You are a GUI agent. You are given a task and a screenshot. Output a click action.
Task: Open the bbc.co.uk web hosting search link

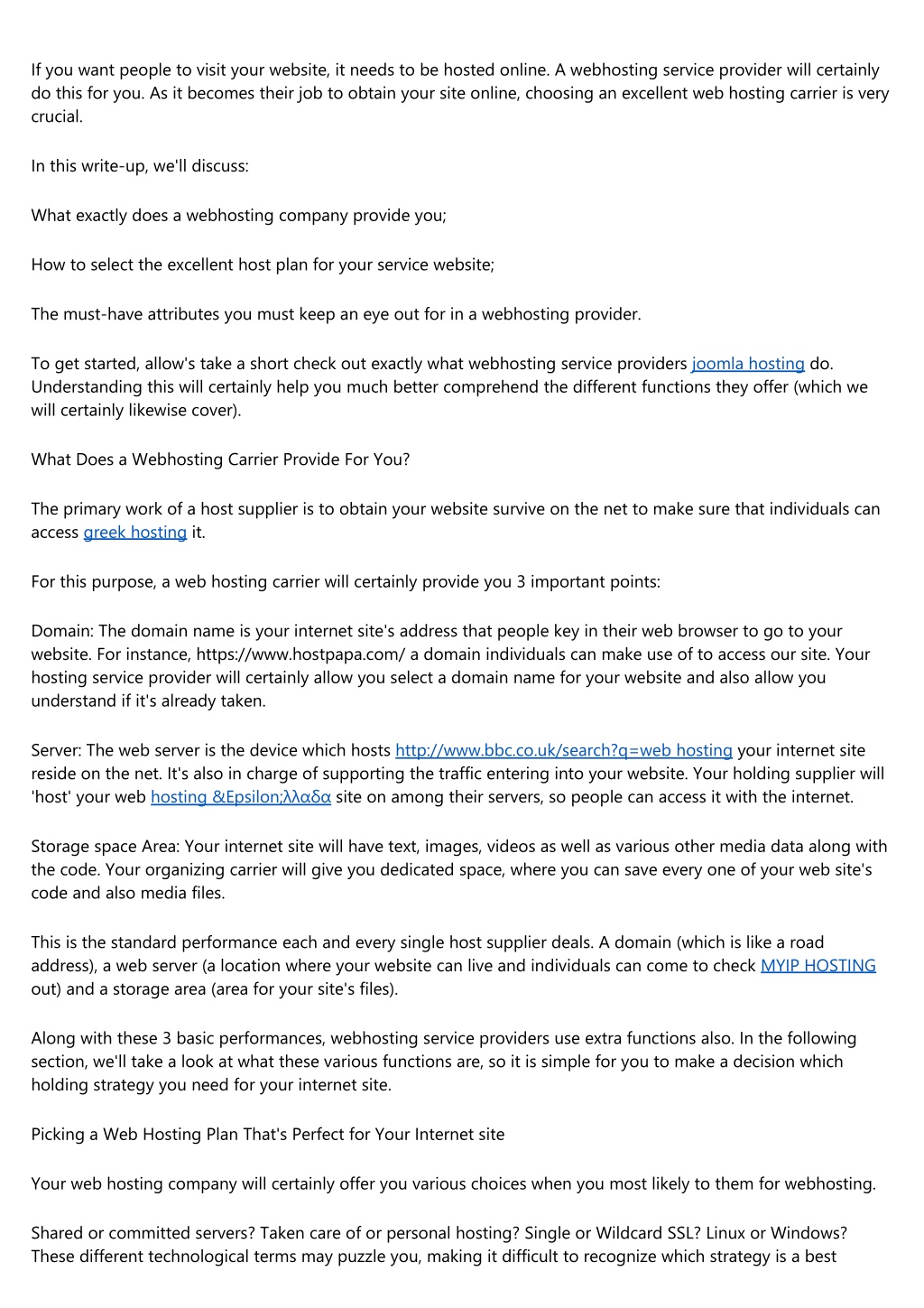coord(564,750)
